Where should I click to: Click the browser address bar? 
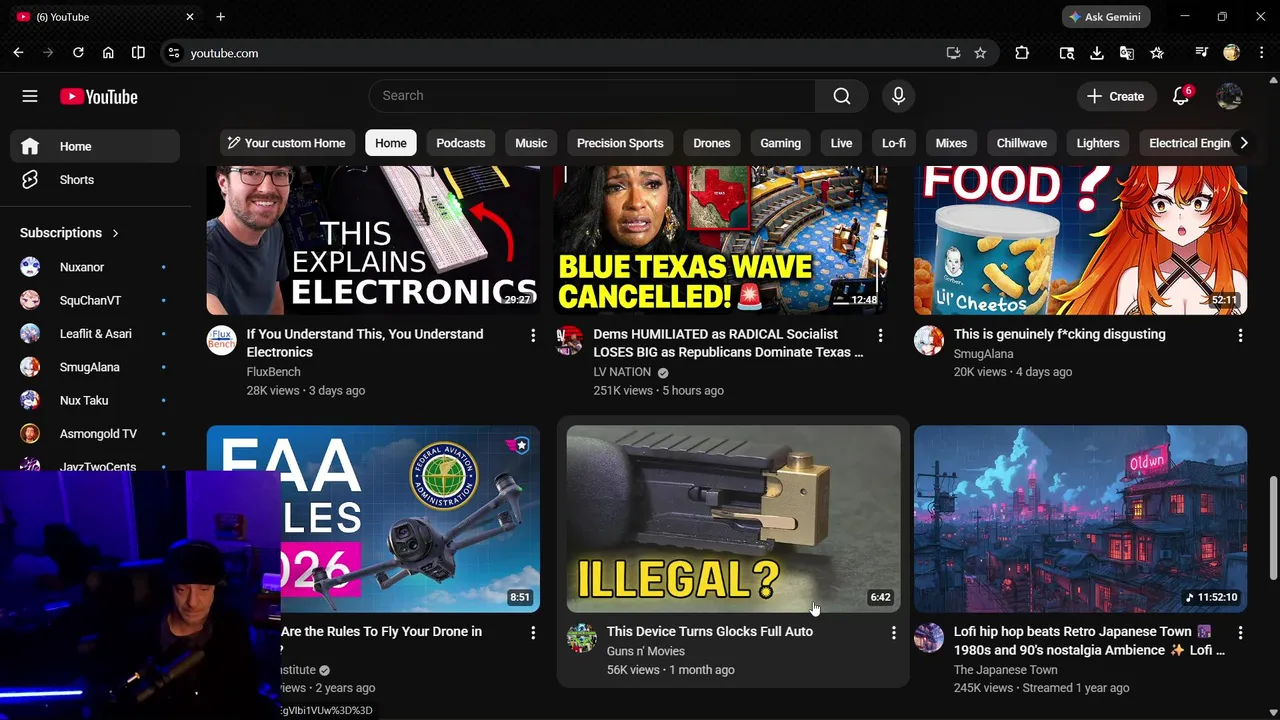point(560,53)
